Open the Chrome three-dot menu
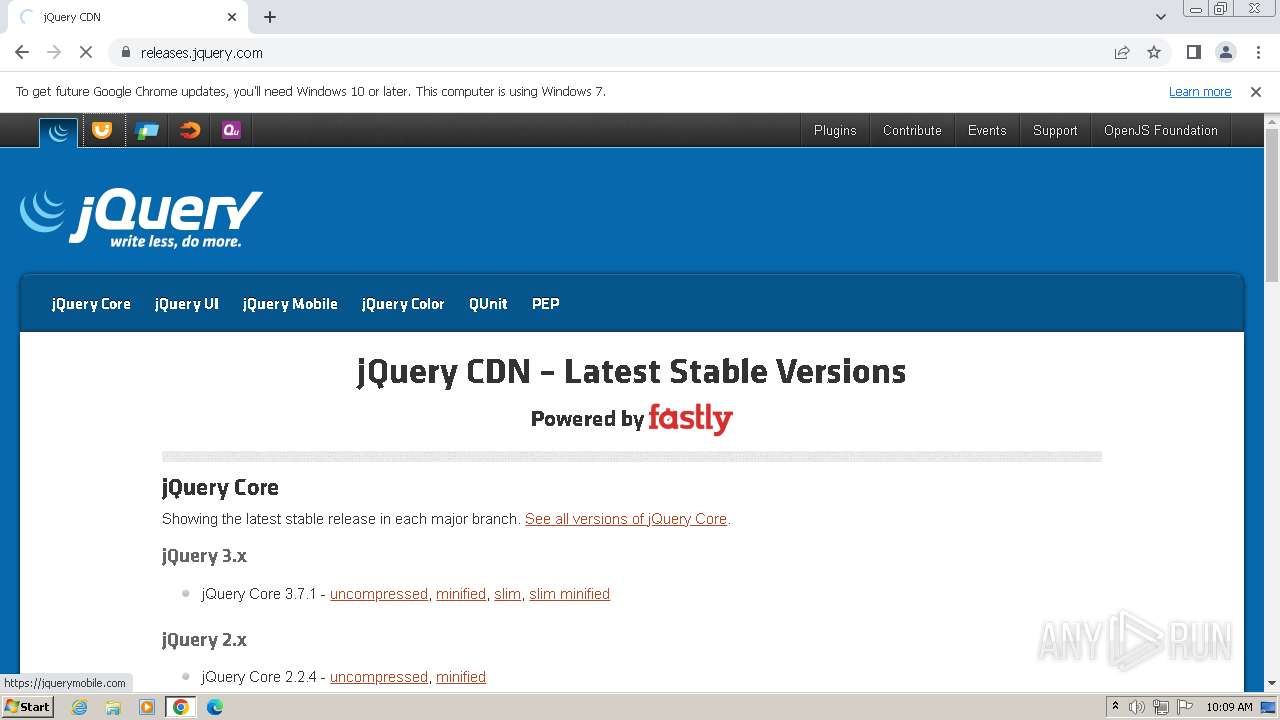1280x720 pixels. (x=1258, y=52)
